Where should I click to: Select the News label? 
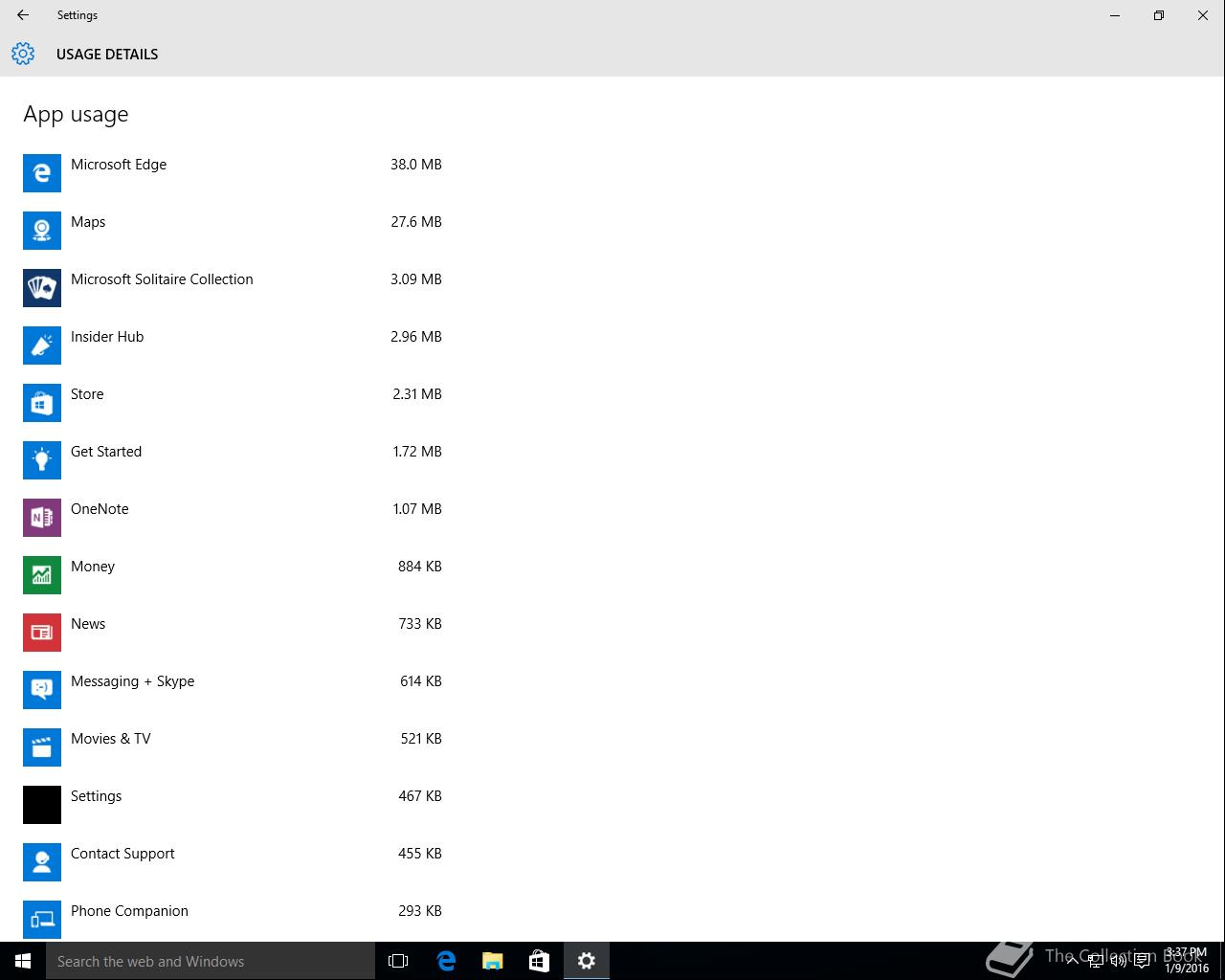(x=88, y=624)
